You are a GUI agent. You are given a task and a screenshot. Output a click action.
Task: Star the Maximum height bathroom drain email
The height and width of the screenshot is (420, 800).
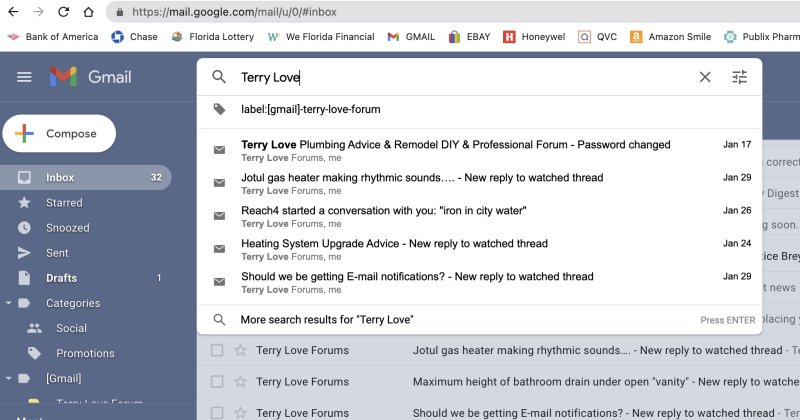click(x=240, y=382)
